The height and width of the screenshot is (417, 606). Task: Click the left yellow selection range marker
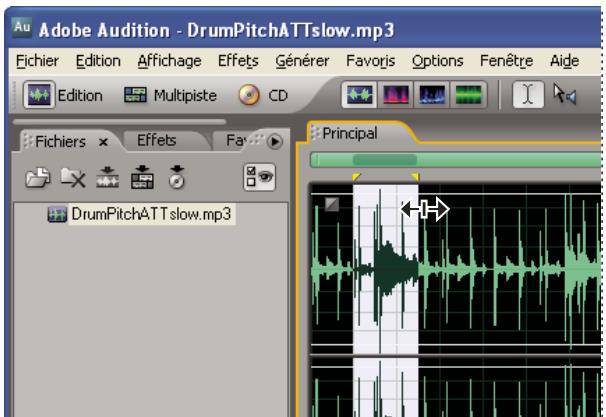tap(356, 177)
